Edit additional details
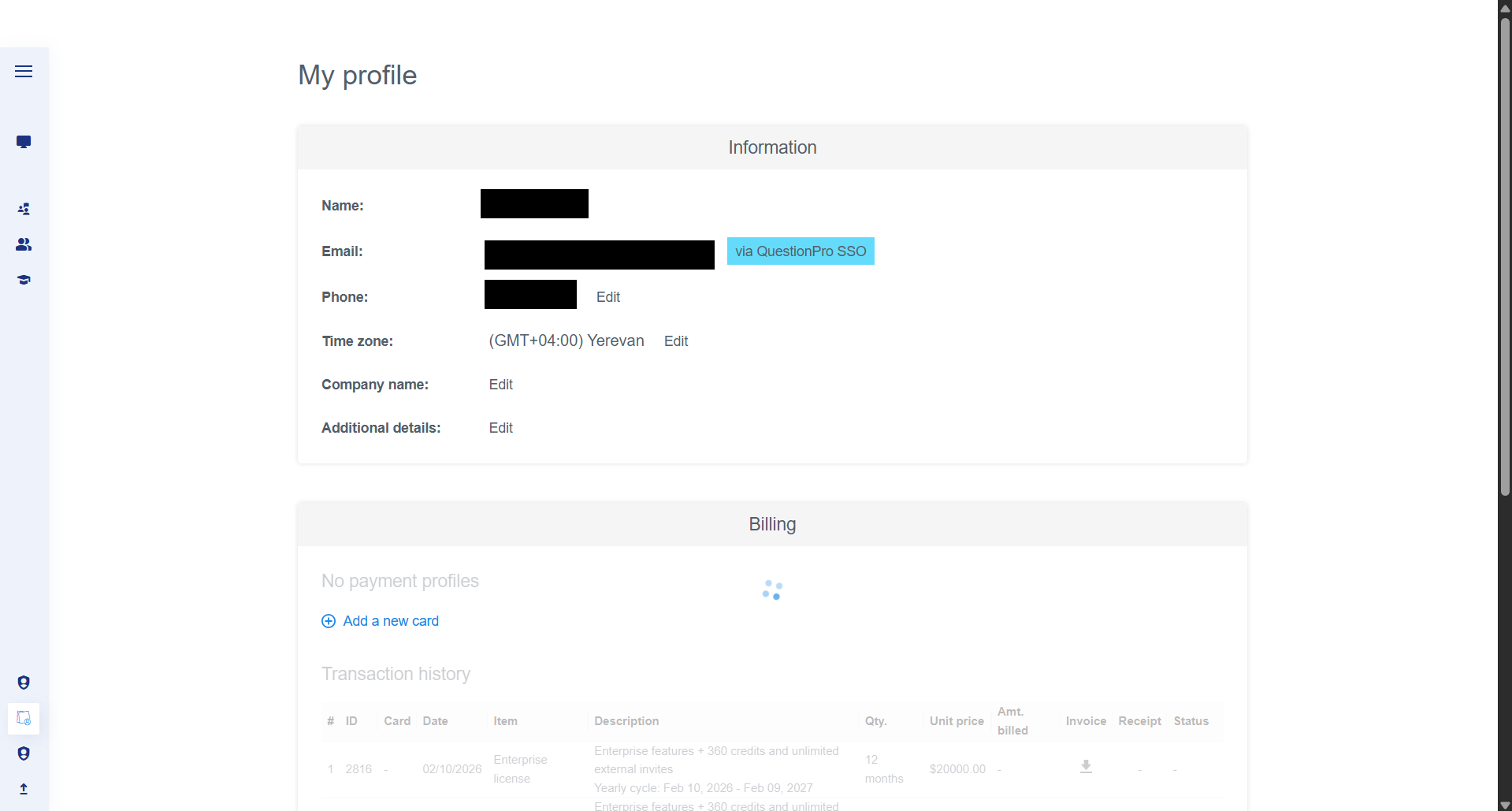The width and height of the screenshot is (1512, 811). tap(500, 428)
